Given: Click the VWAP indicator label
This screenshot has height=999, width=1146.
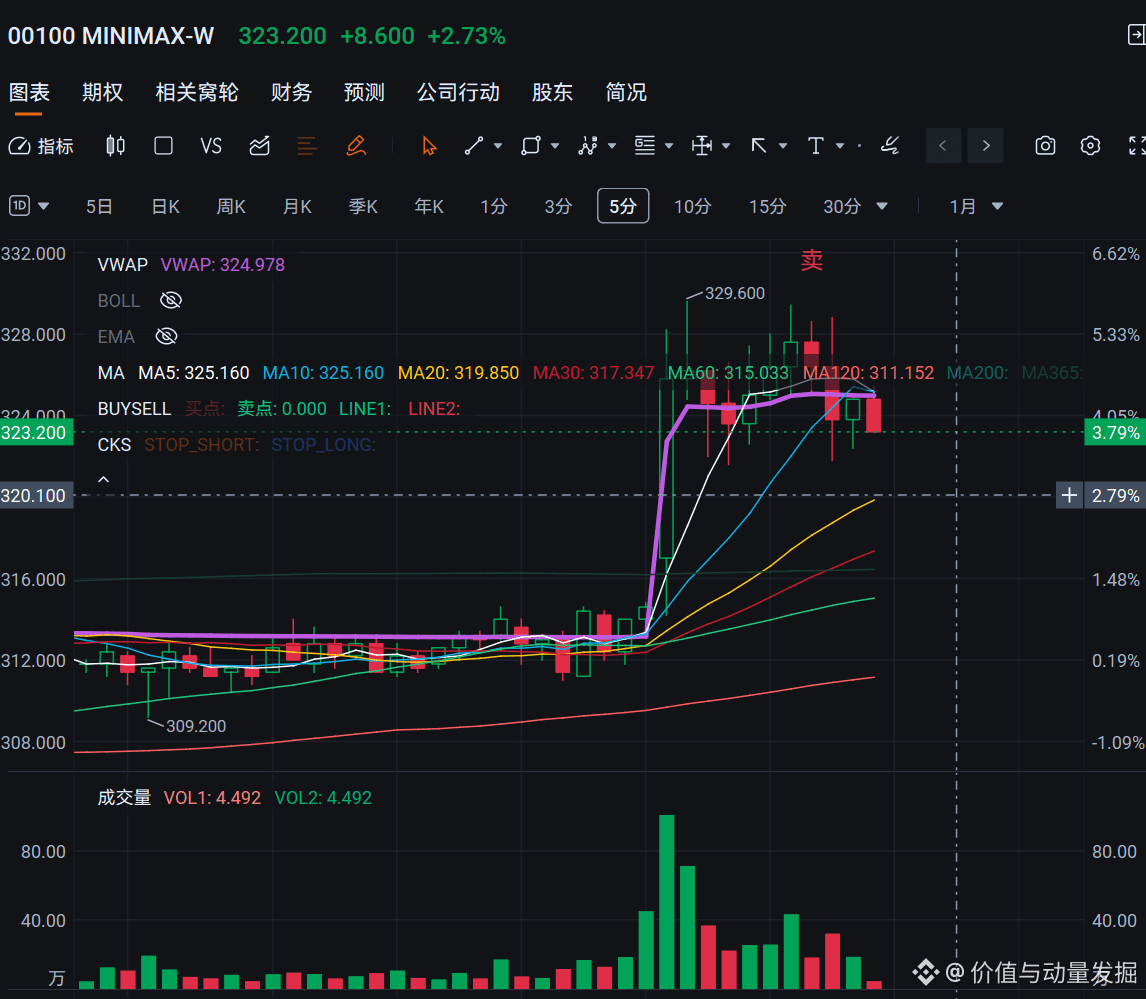Looking at the screenshot, I should 123,265.
